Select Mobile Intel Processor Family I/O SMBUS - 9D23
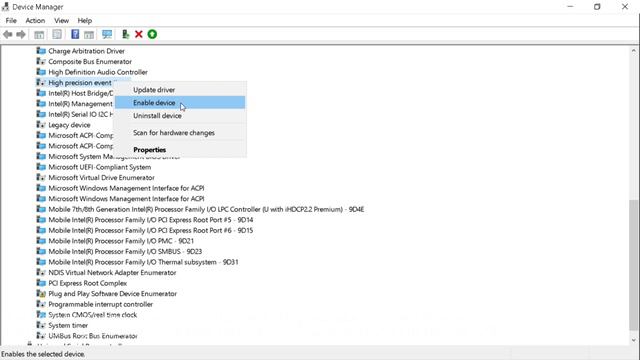640x360 pixels. coord(125,251)
